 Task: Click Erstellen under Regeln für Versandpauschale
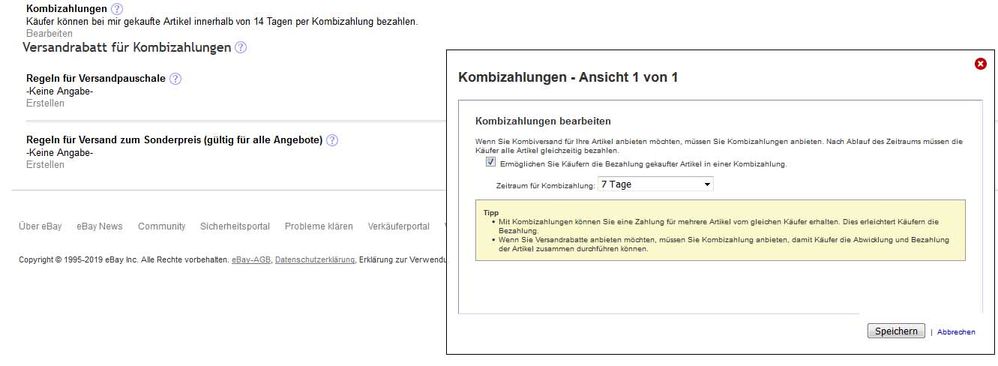[45, 103]
